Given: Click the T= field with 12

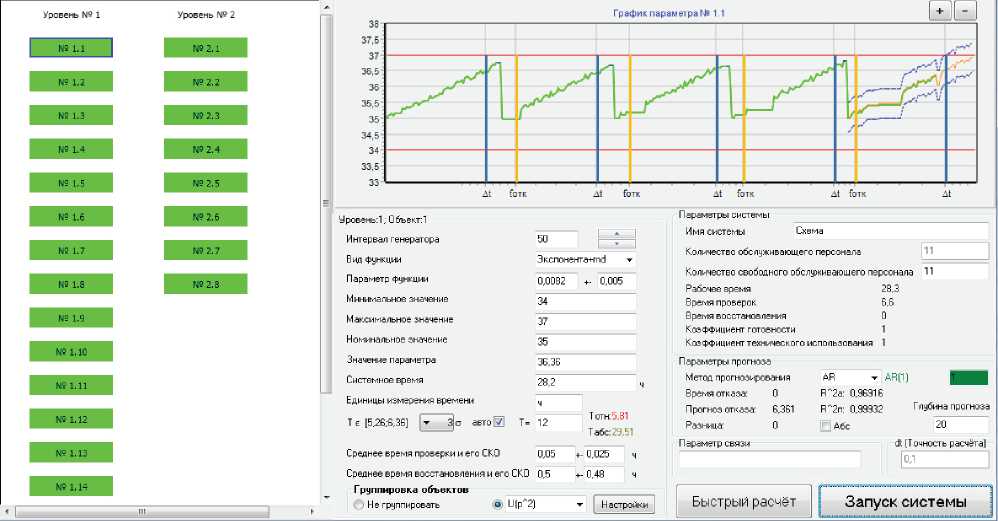Looking at the screenshot, I should pos(558,422).
